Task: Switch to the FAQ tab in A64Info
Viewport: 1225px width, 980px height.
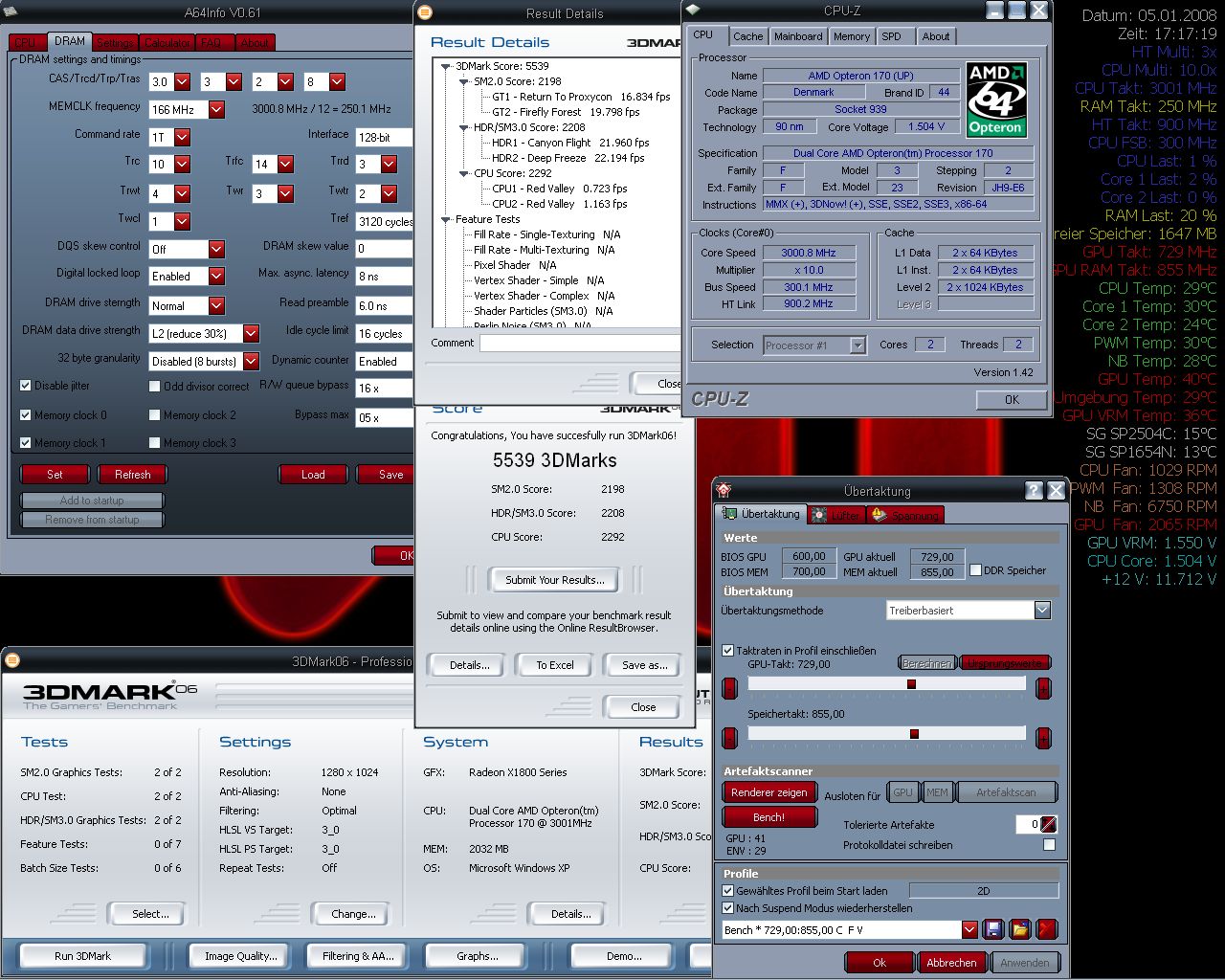Action: click(212, 43)
